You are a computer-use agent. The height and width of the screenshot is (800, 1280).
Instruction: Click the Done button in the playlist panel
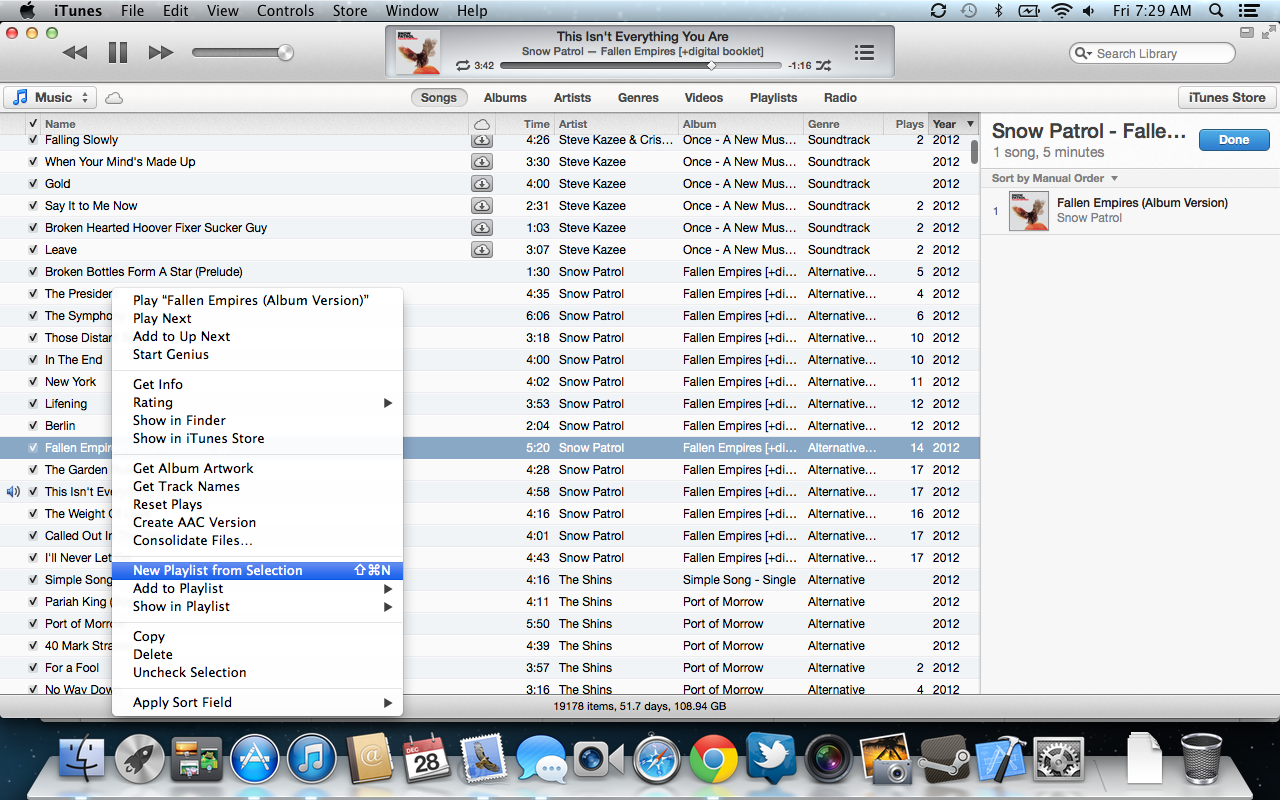click(x=1234, y=140)
